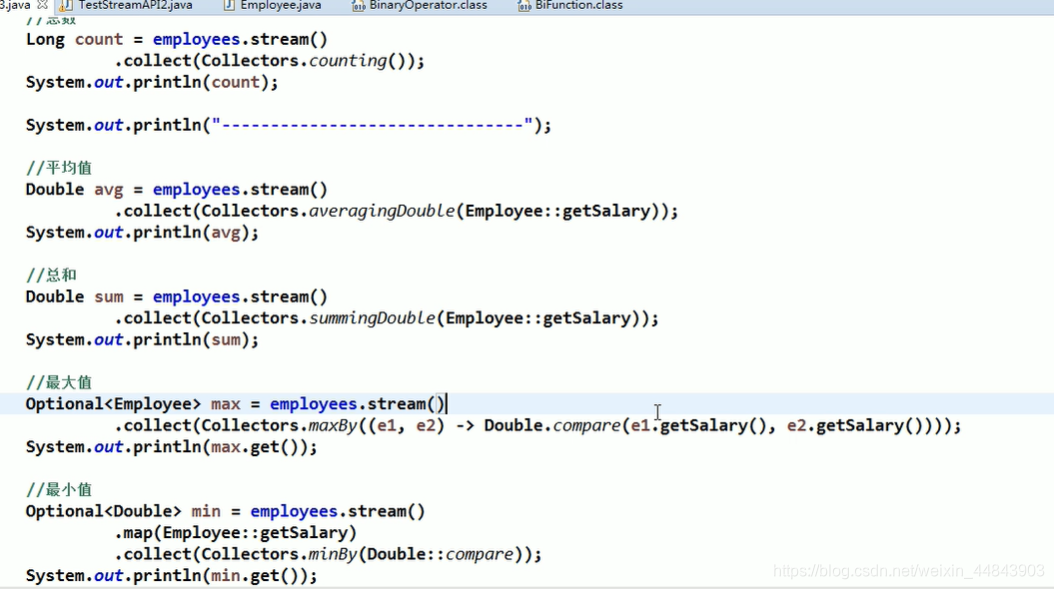Viewport: 1054px width, 589px height.
Task: Click the '//平均值' comment
Action: (x=59, y=167)
